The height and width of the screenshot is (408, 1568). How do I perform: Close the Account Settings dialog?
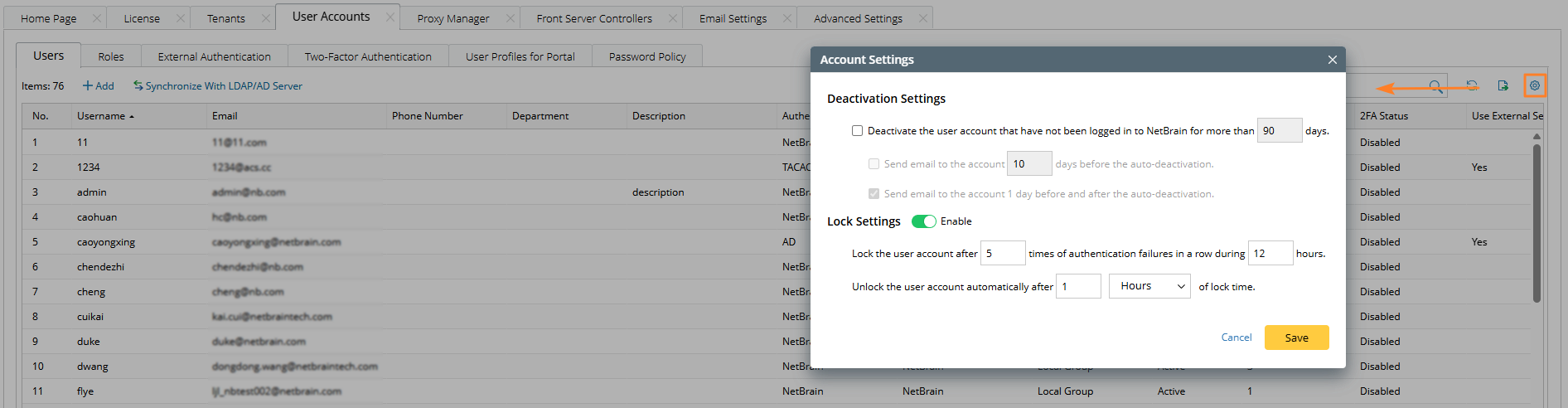pos(1333,60)
